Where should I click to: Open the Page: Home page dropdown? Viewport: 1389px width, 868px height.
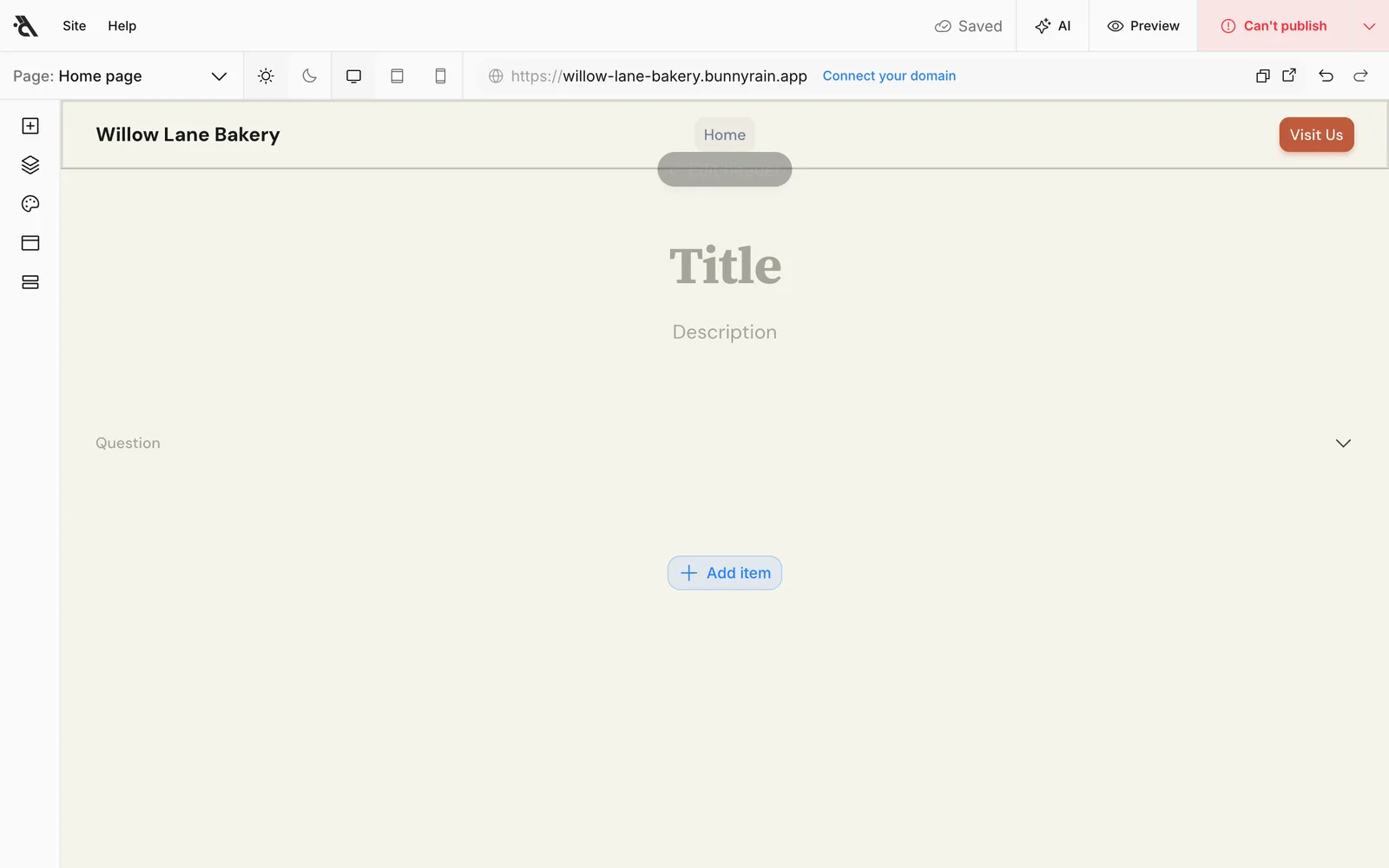(x=121, y=76)
